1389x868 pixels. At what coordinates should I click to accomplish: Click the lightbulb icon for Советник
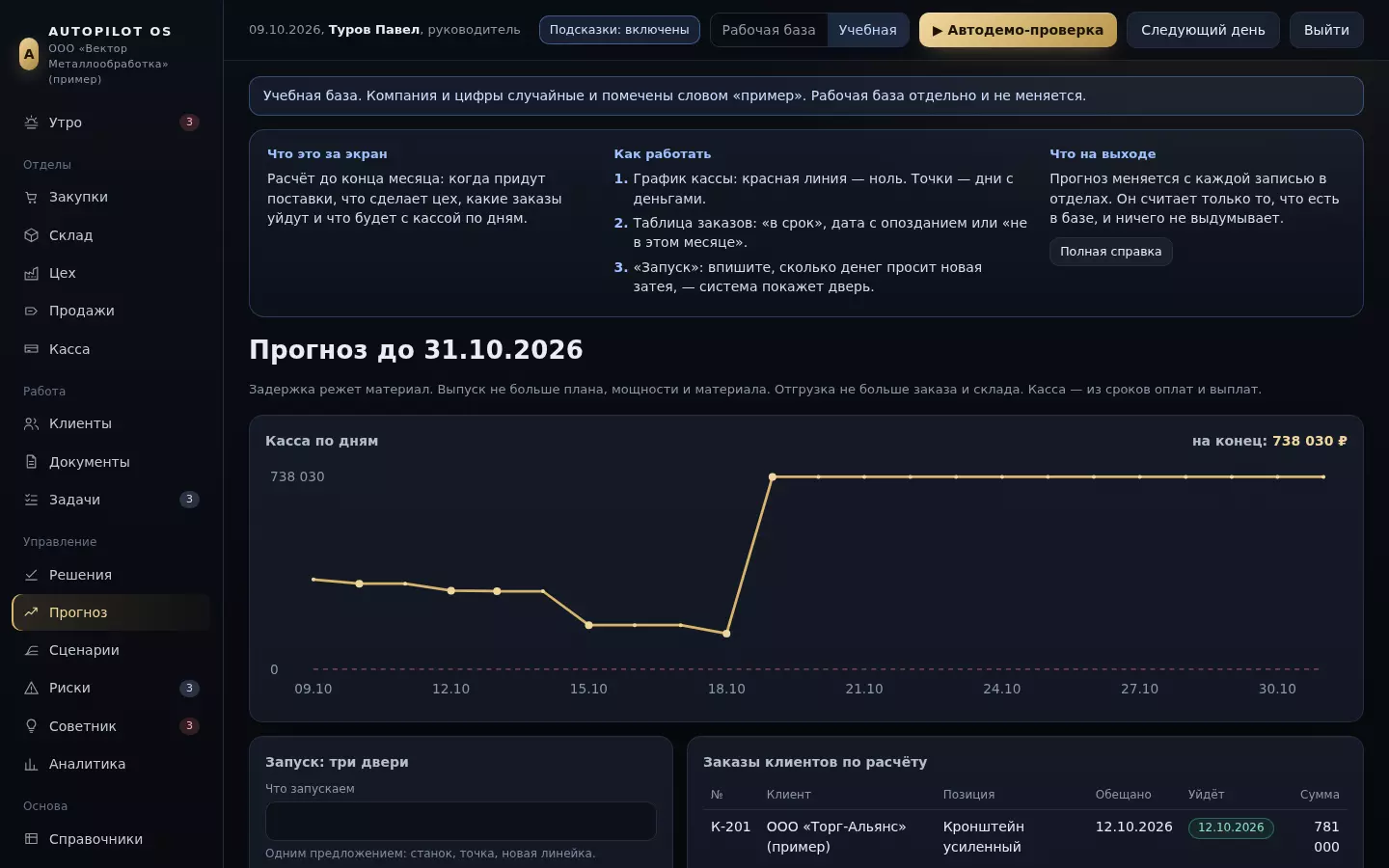[x=31, y=726]
